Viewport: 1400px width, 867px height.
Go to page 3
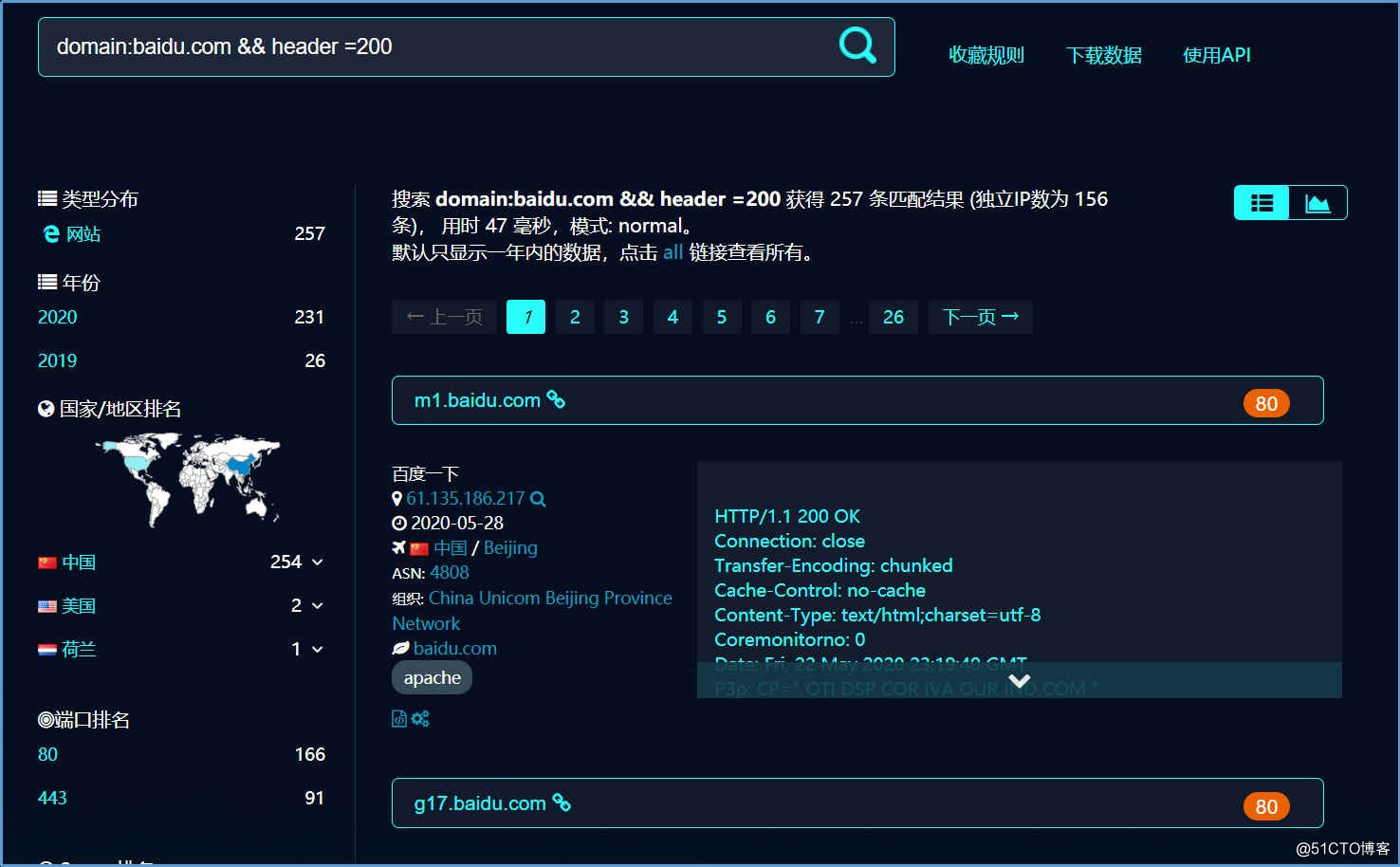(x=623, y=317)
